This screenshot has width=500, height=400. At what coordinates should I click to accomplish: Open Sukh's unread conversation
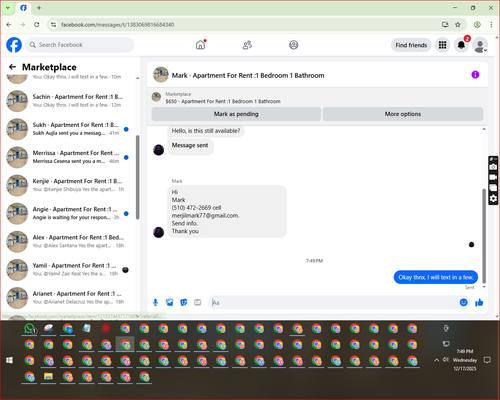coord(68,129)
